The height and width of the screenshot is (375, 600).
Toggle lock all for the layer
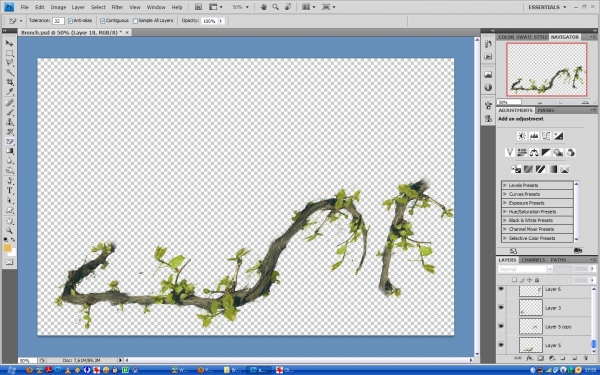[x=536, y=280]
